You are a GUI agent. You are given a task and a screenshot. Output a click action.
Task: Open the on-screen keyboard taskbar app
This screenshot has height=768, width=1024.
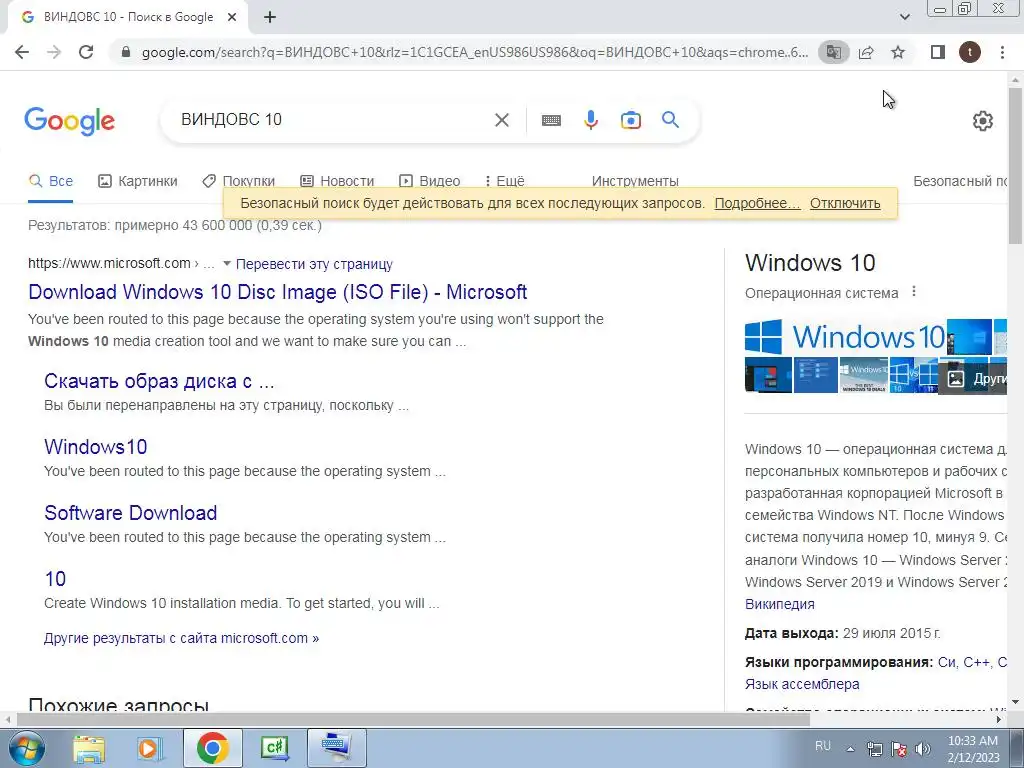point(337,748)
